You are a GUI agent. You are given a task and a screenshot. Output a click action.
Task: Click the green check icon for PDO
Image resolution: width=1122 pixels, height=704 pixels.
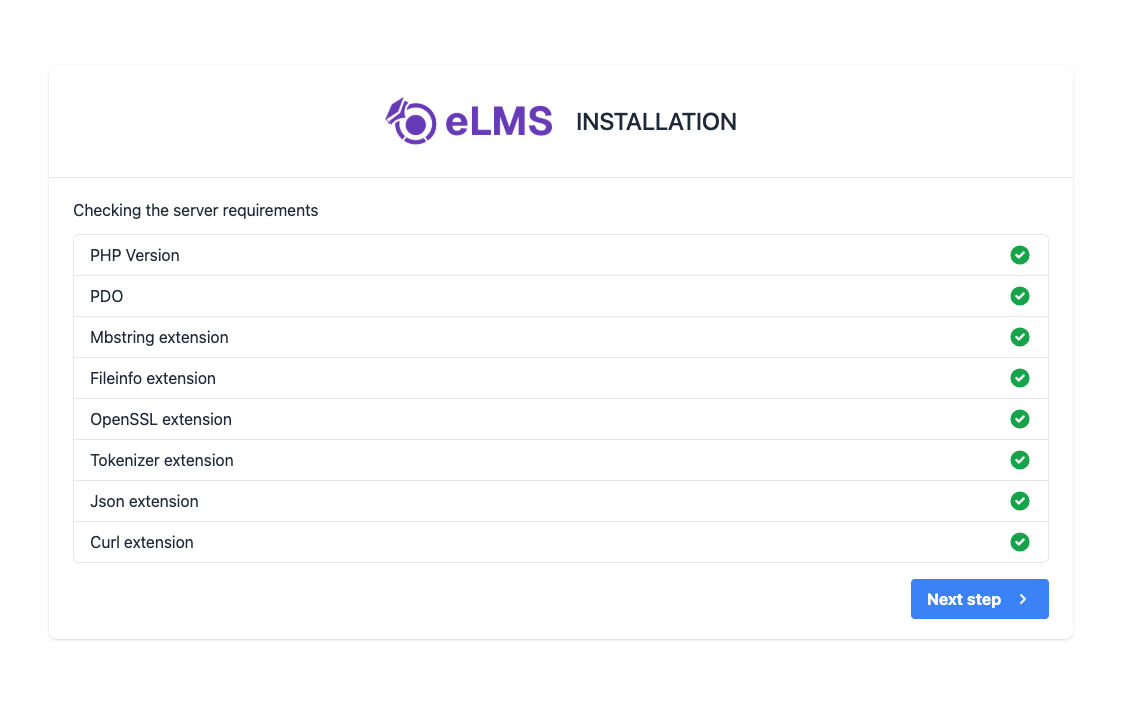point(1020,296)
